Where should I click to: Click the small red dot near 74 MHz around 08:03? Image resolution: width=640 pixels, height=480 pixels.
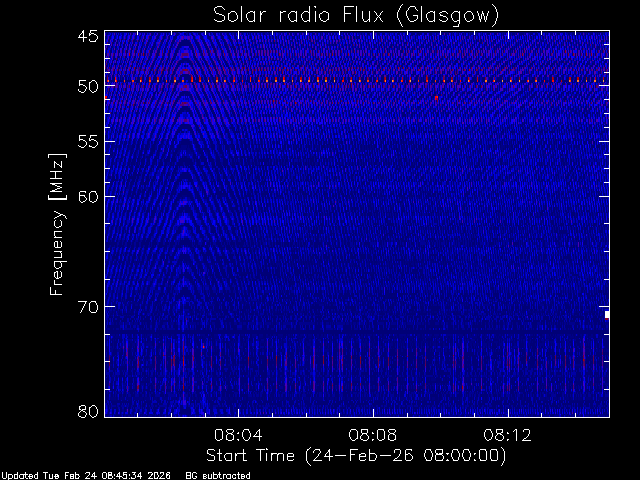point(203,347)
